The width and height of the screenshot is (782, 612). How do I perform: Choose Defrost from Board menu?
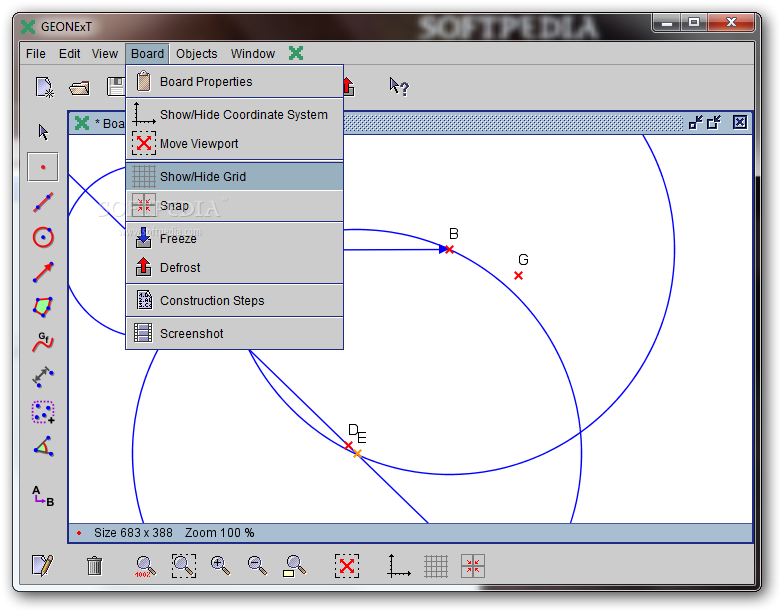pyautogui.click(x=234, y=268)
